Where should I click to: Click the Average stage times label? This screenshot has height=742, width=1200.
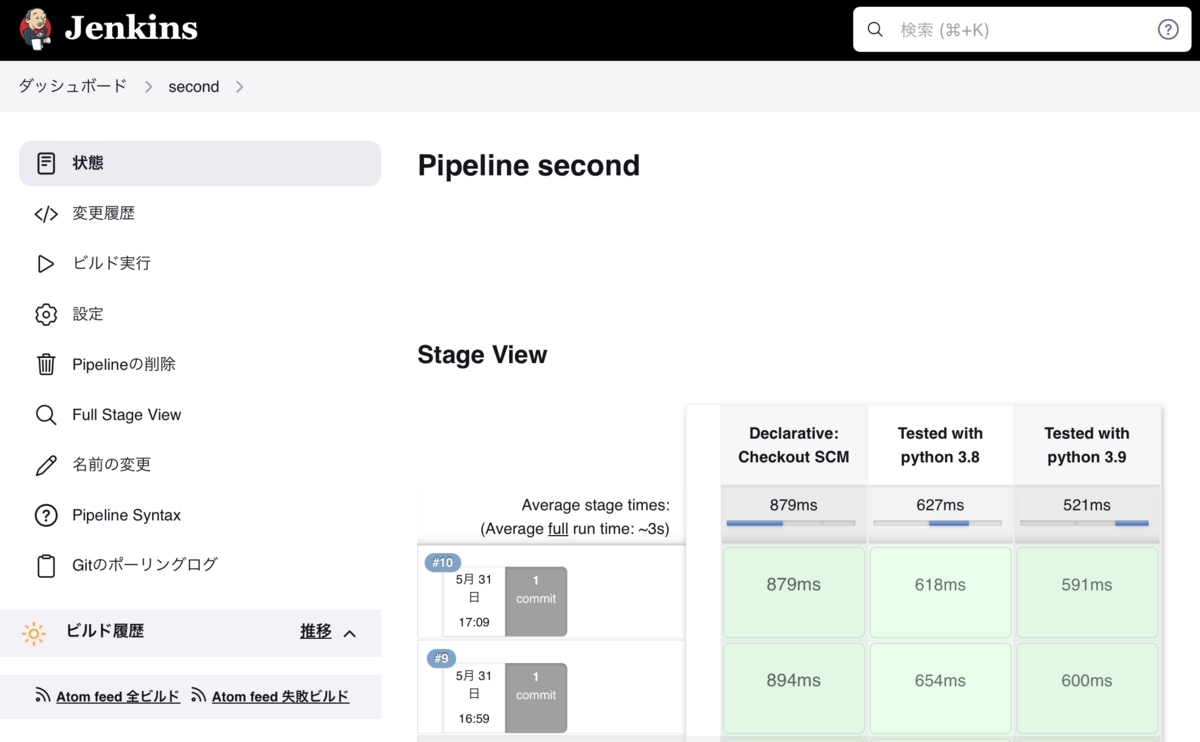(x=596, y=505)
